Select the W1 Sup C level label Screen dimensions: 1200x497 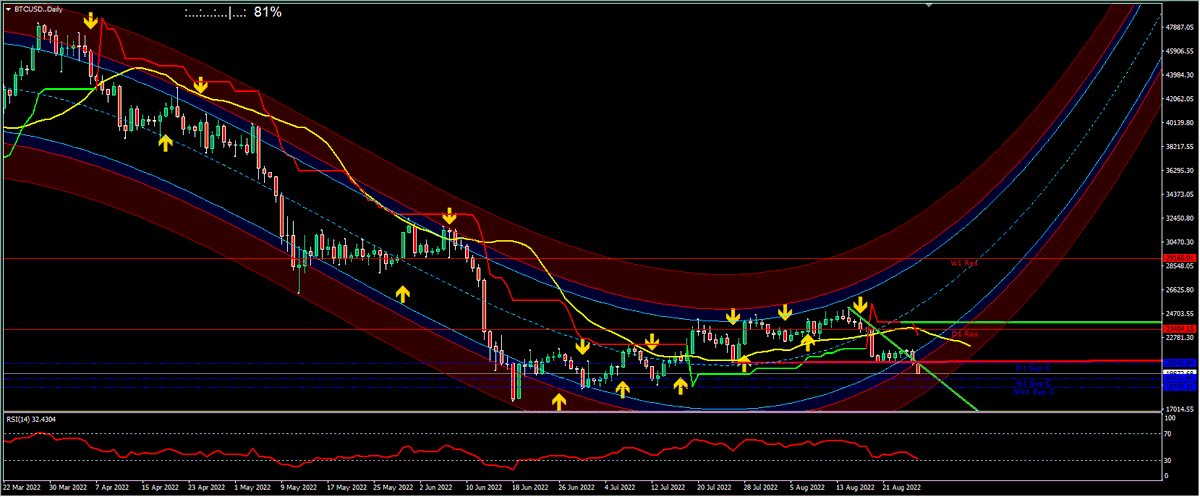coord(1034,383)
